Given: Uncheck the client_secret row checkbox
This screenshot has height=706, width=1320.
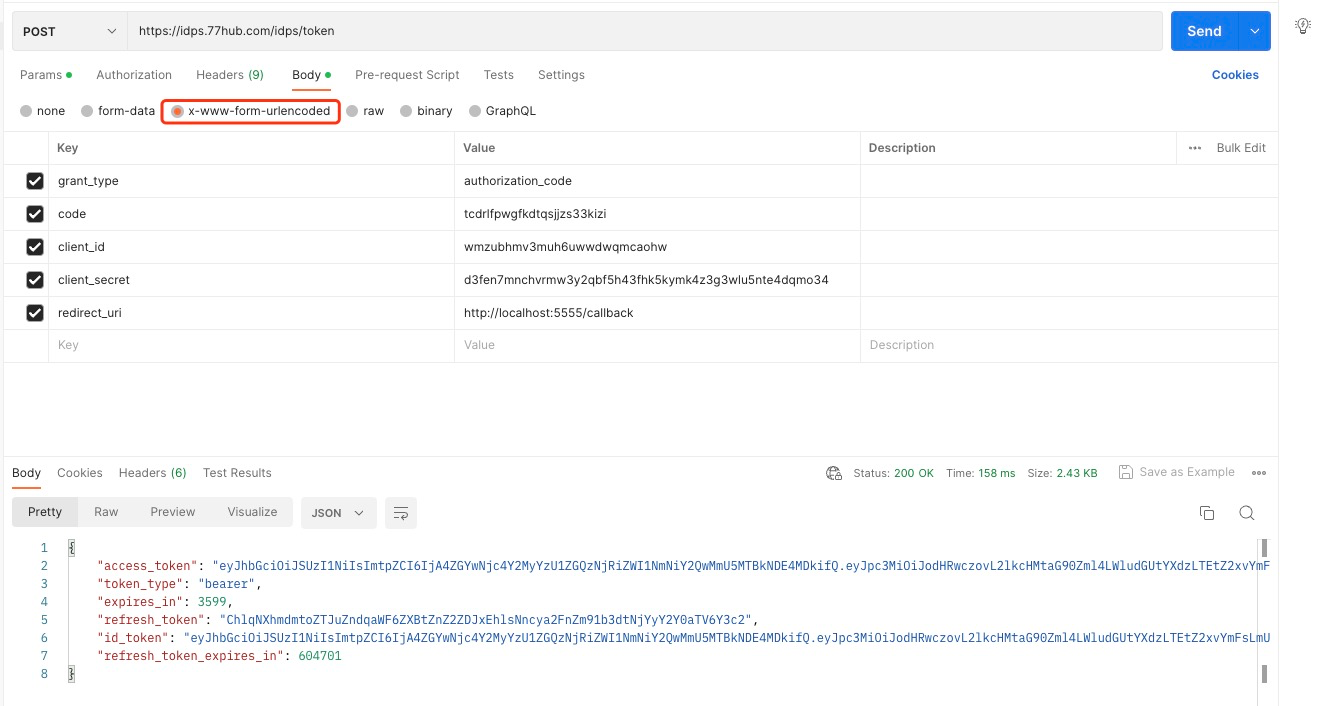Looking at the screenshot, I should 35,280.
